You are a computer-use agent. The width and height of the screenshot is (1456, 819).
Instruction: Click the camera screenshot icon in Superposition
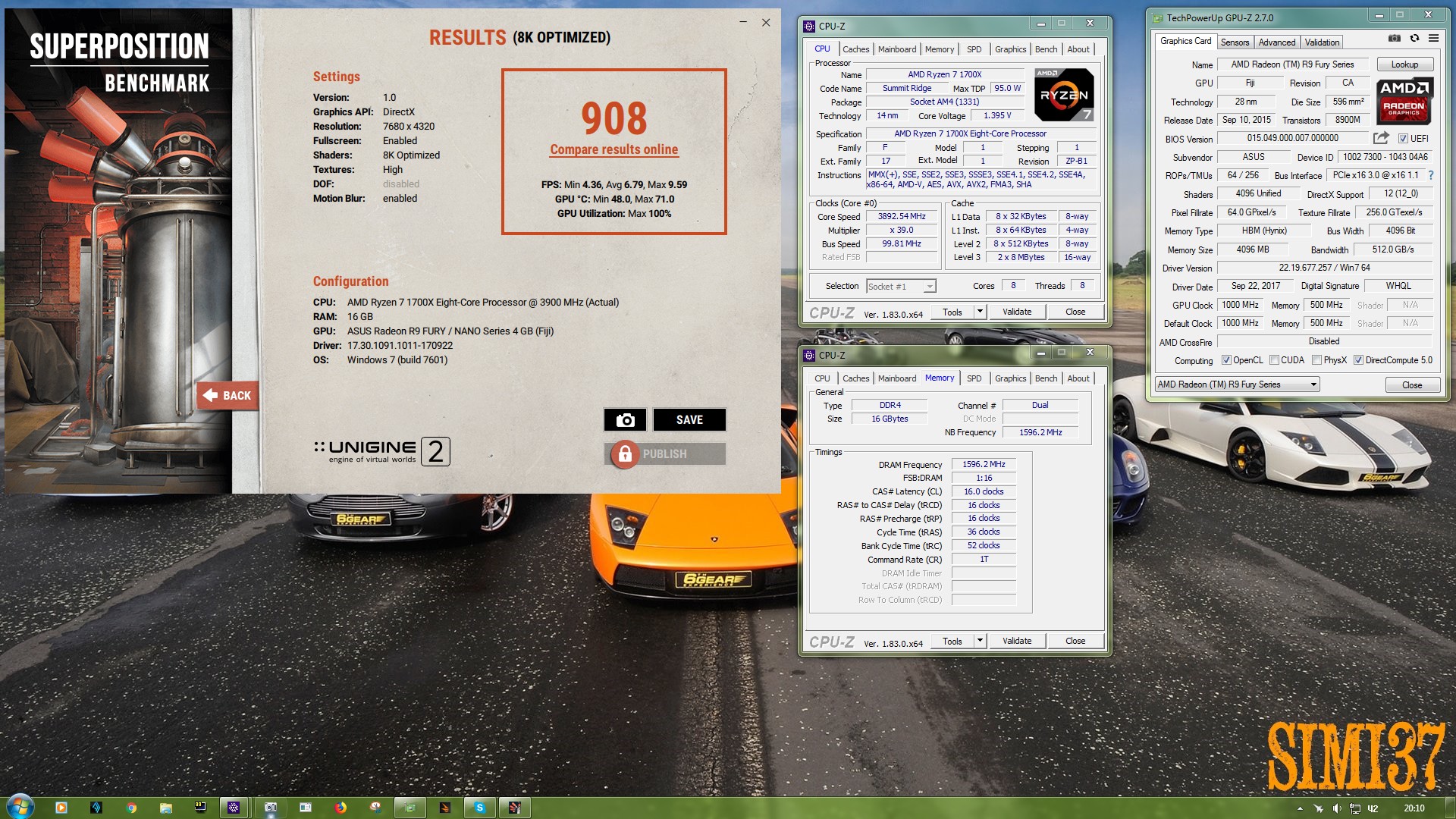625,419
